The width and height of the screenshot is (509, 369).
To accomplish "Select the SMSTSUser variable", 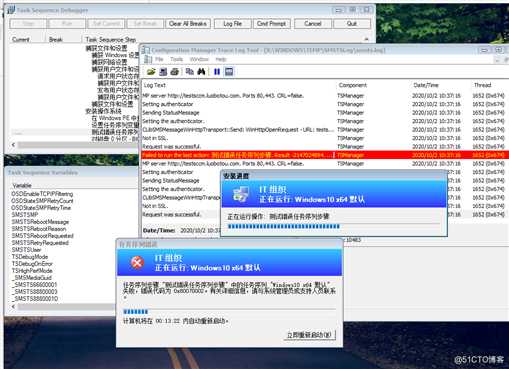I will [x=26, y=250].
